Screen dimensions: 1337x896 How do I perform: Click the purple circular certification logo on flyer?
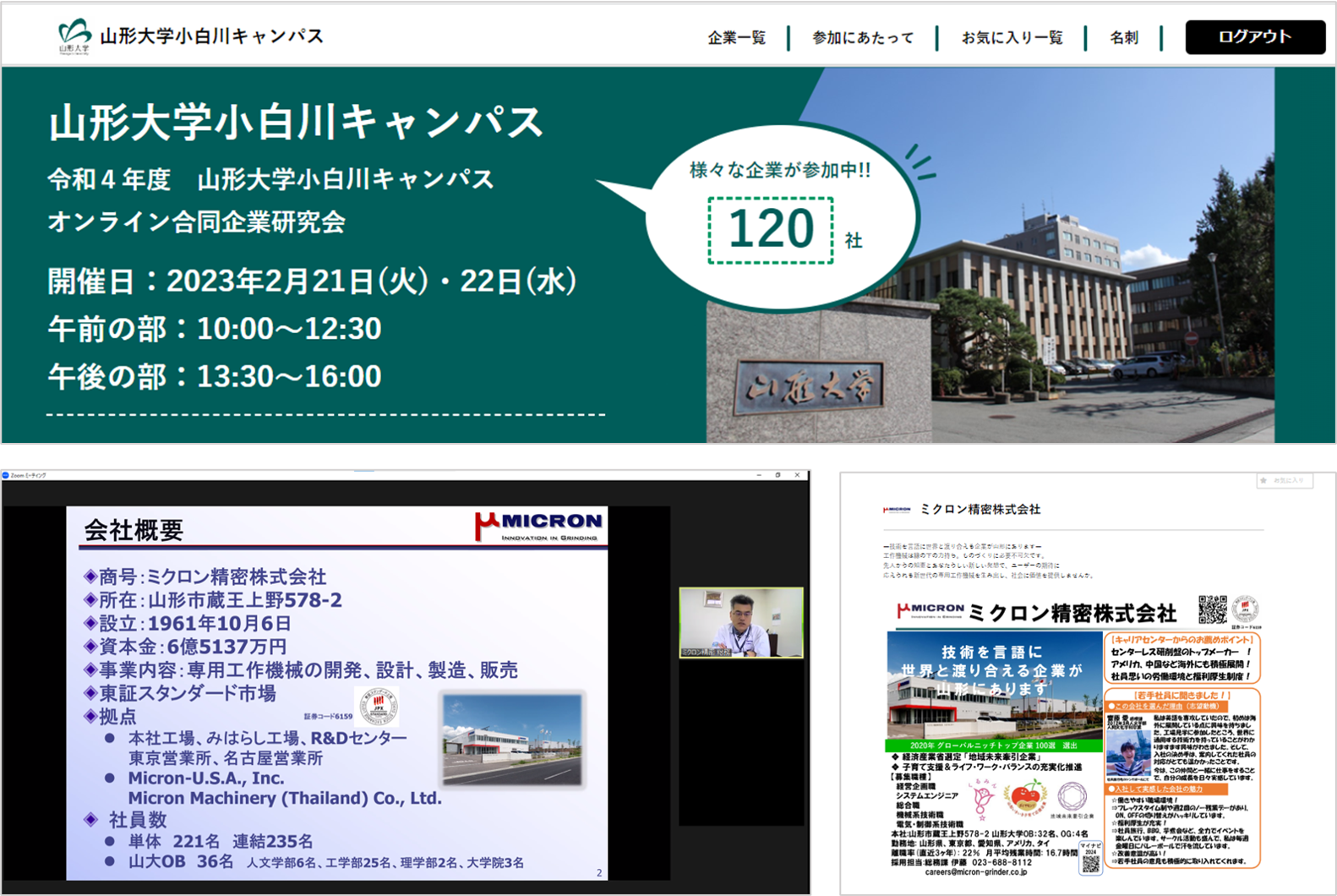coord(1072,796)
